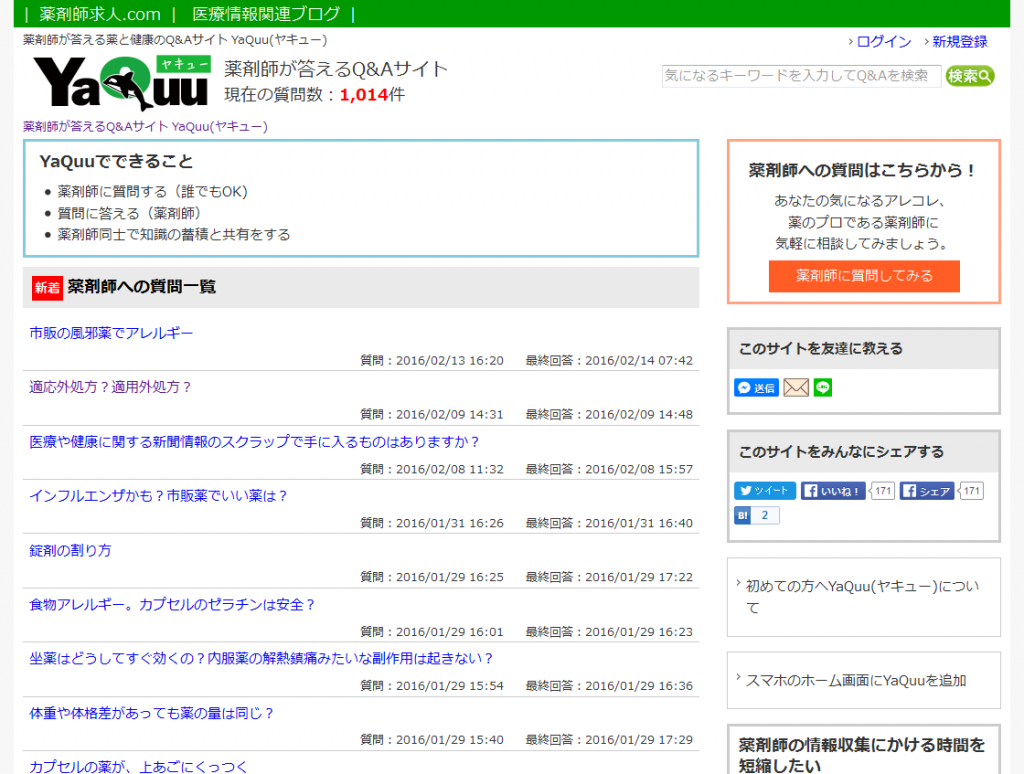Click the date 最終回答：2016/01/31 16:40

point(609,523)
